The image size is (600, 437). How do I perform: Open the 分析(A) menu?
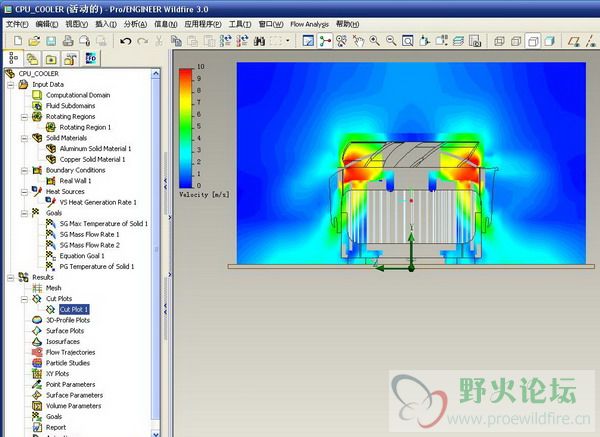pyautogui.click(x=135, y=24)
